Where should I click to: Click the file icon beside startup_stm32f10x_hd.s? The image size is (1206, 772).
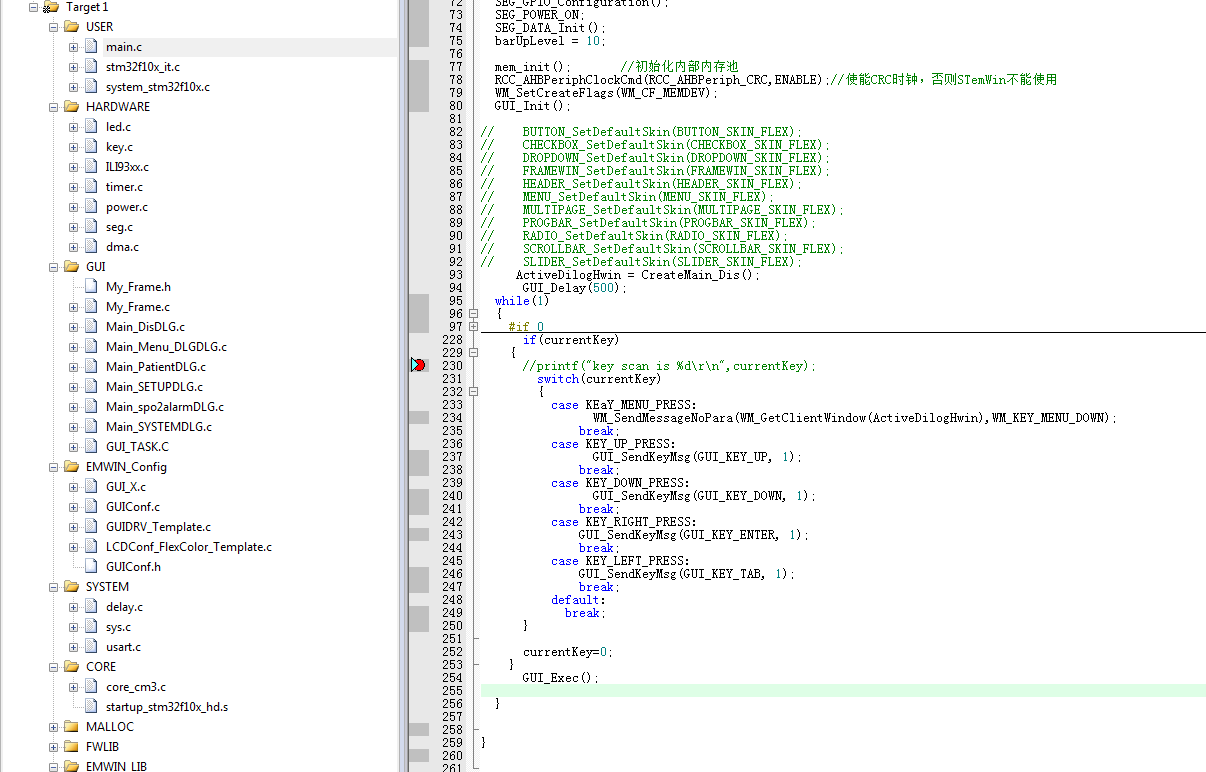point(91,707)
